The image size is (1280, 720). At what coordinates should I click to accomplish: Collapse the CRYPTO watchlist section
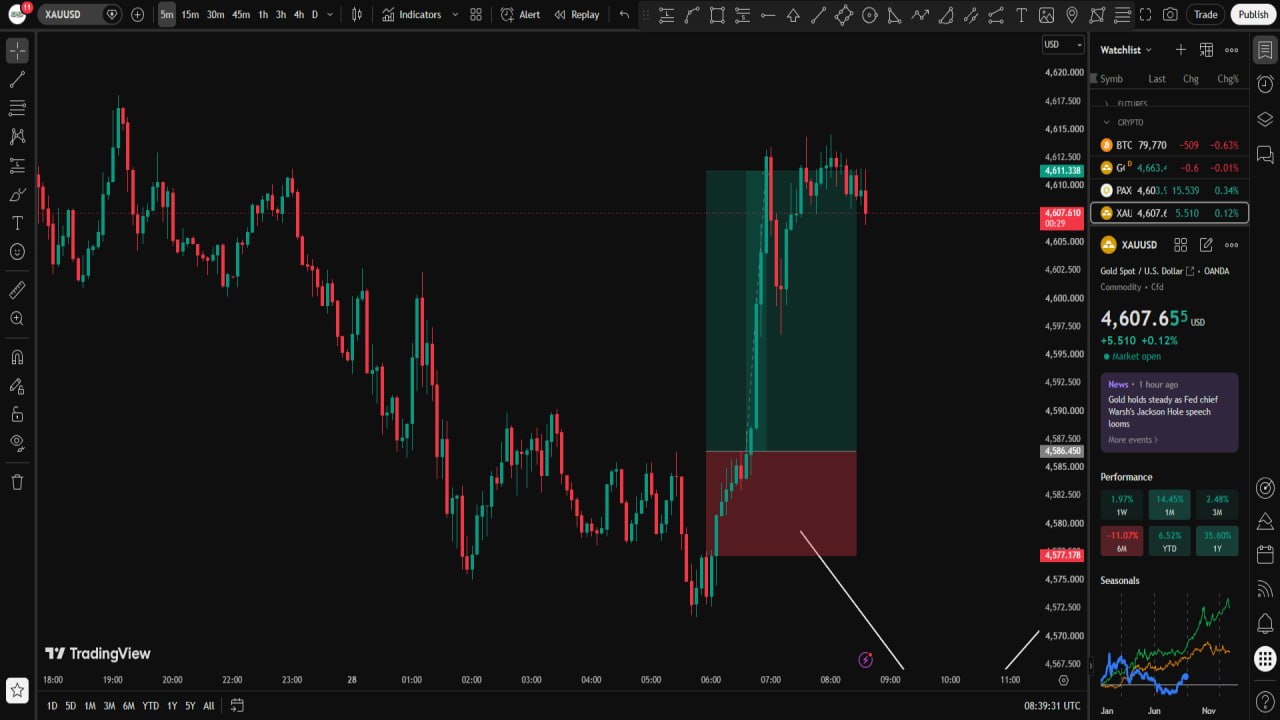[1107, 122]
